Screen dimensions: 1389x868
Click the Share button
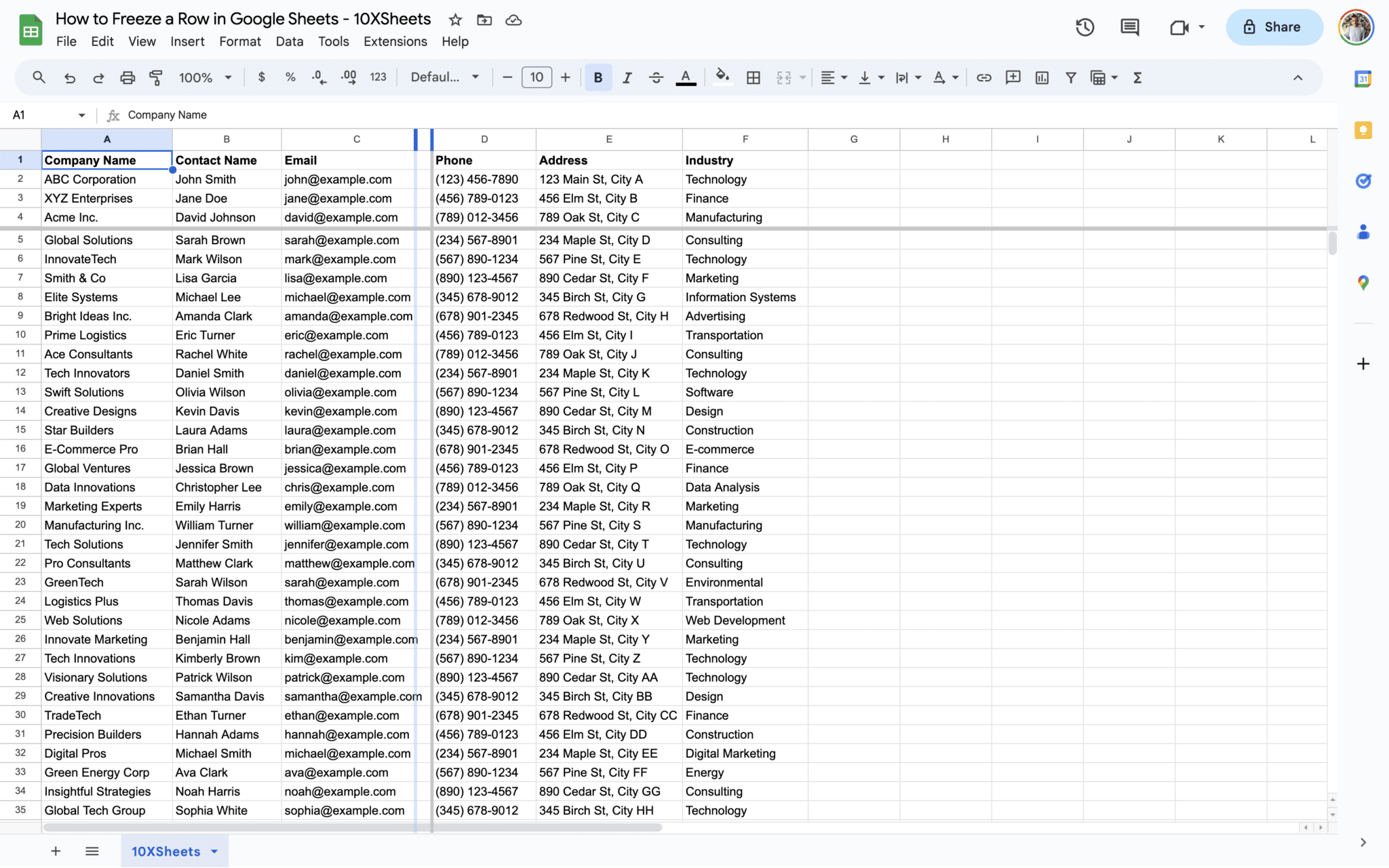click(x=1274, y=27)
